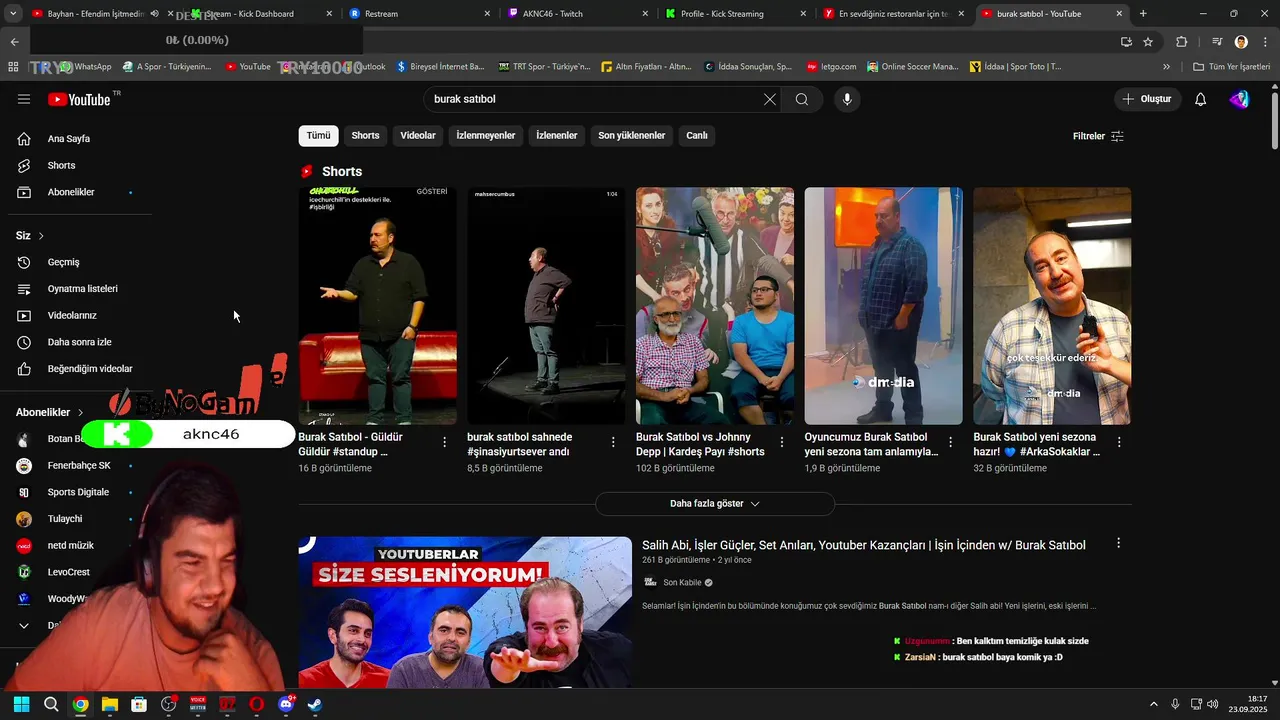Click the search magnifier button
Image resolution: width=1280 pixels, height=720 pixels.
[x=802, y=99]
